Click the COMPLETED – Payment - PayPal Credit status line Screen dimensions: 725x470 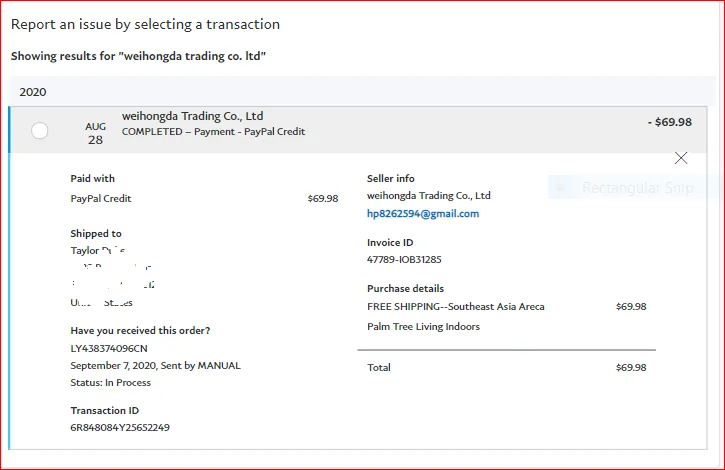pyautogui.click(x=213, y=132)
